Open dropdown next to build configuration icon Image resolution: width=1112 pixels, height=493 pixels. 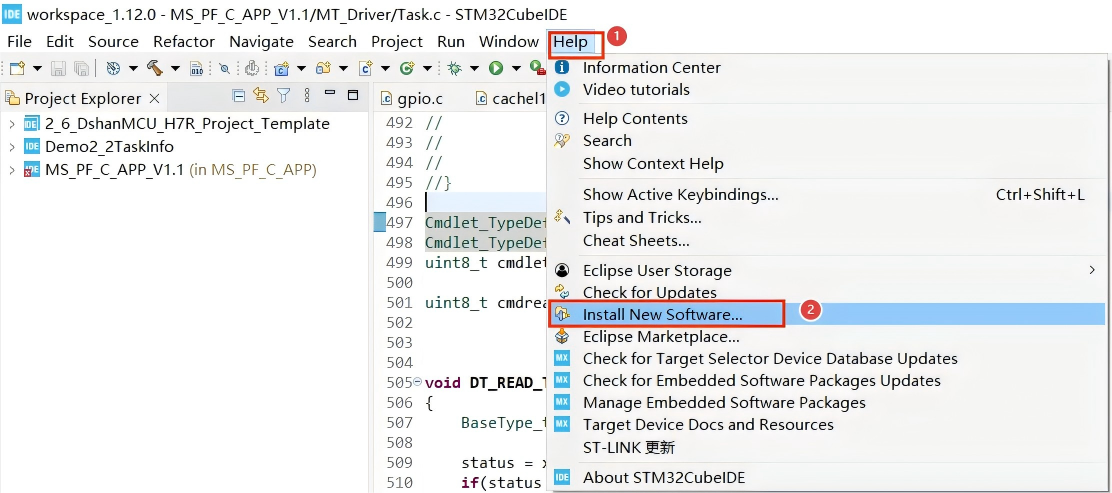point(133,69)
